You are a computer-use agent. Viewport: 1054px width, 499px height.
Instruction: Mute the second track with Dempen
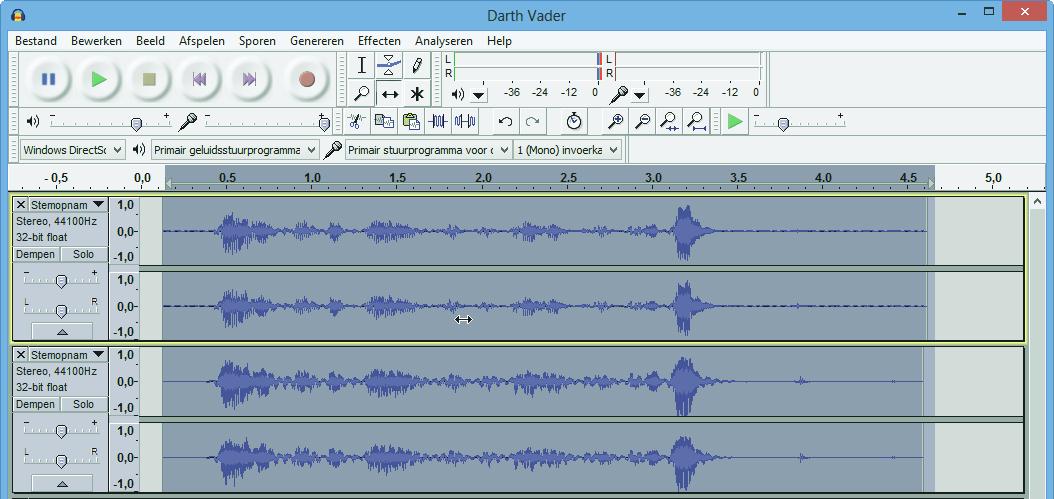(x=36, y=404)
